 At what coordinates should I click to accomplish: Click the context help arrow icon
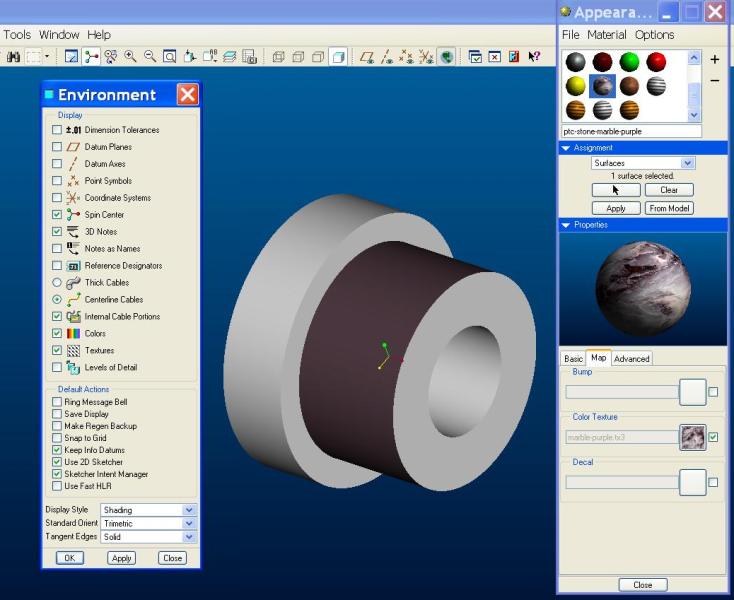click(534, 57)
